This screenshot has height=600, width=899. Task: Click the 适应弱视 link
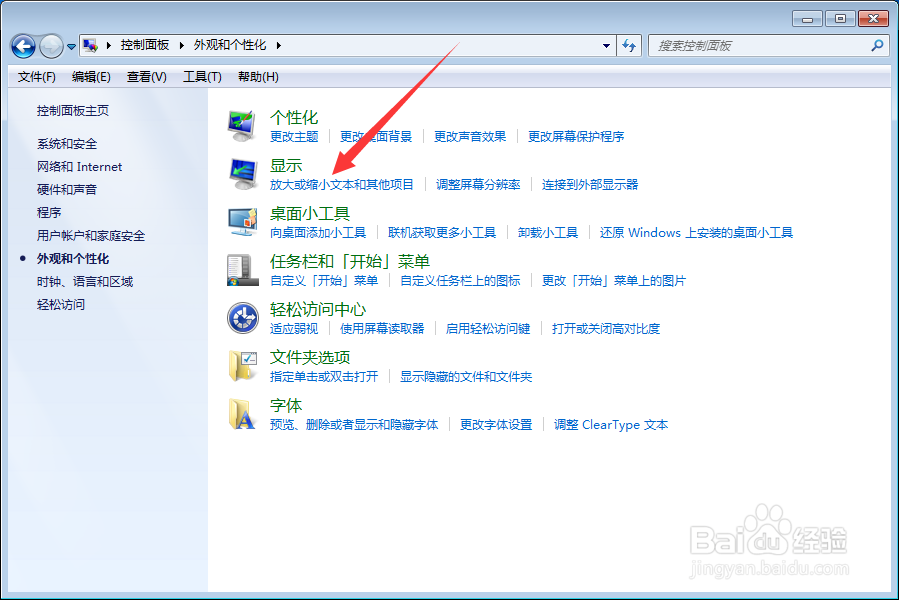click(x=294, y=329)
